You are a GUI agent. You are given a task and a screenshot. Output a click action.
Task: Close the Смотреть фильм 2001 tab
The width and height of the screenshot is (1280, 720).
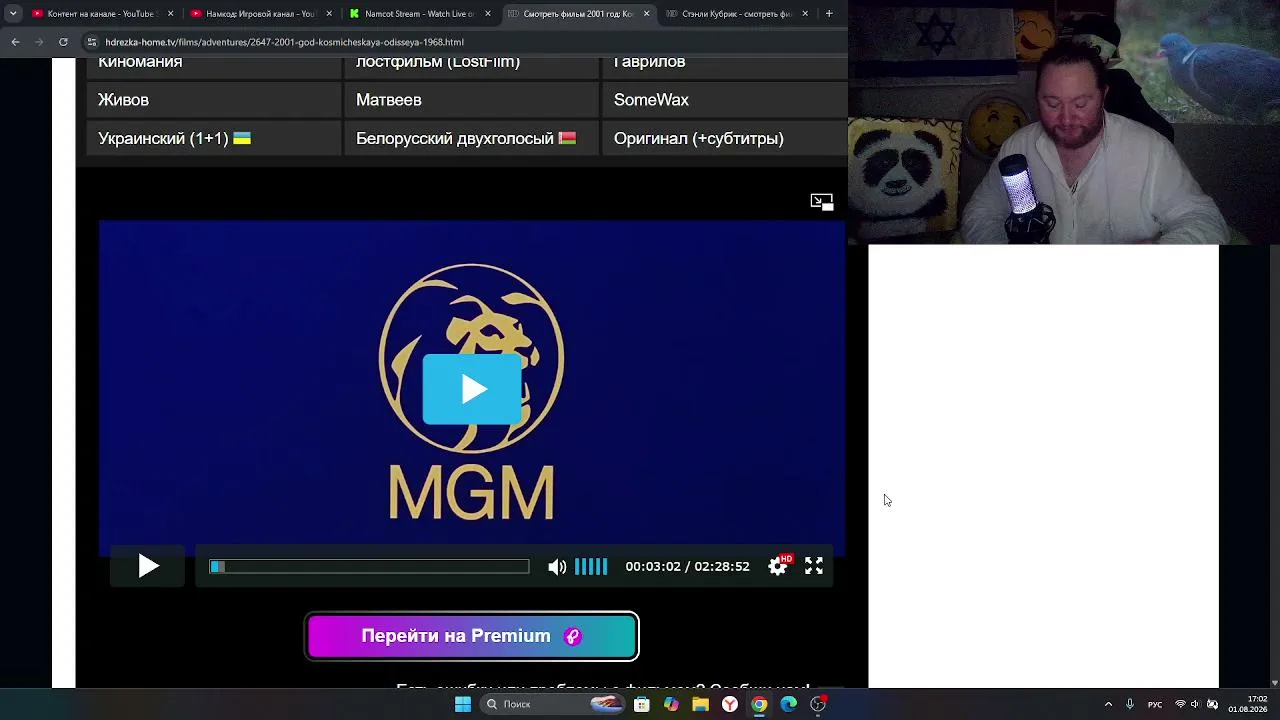tap(647, 14)
